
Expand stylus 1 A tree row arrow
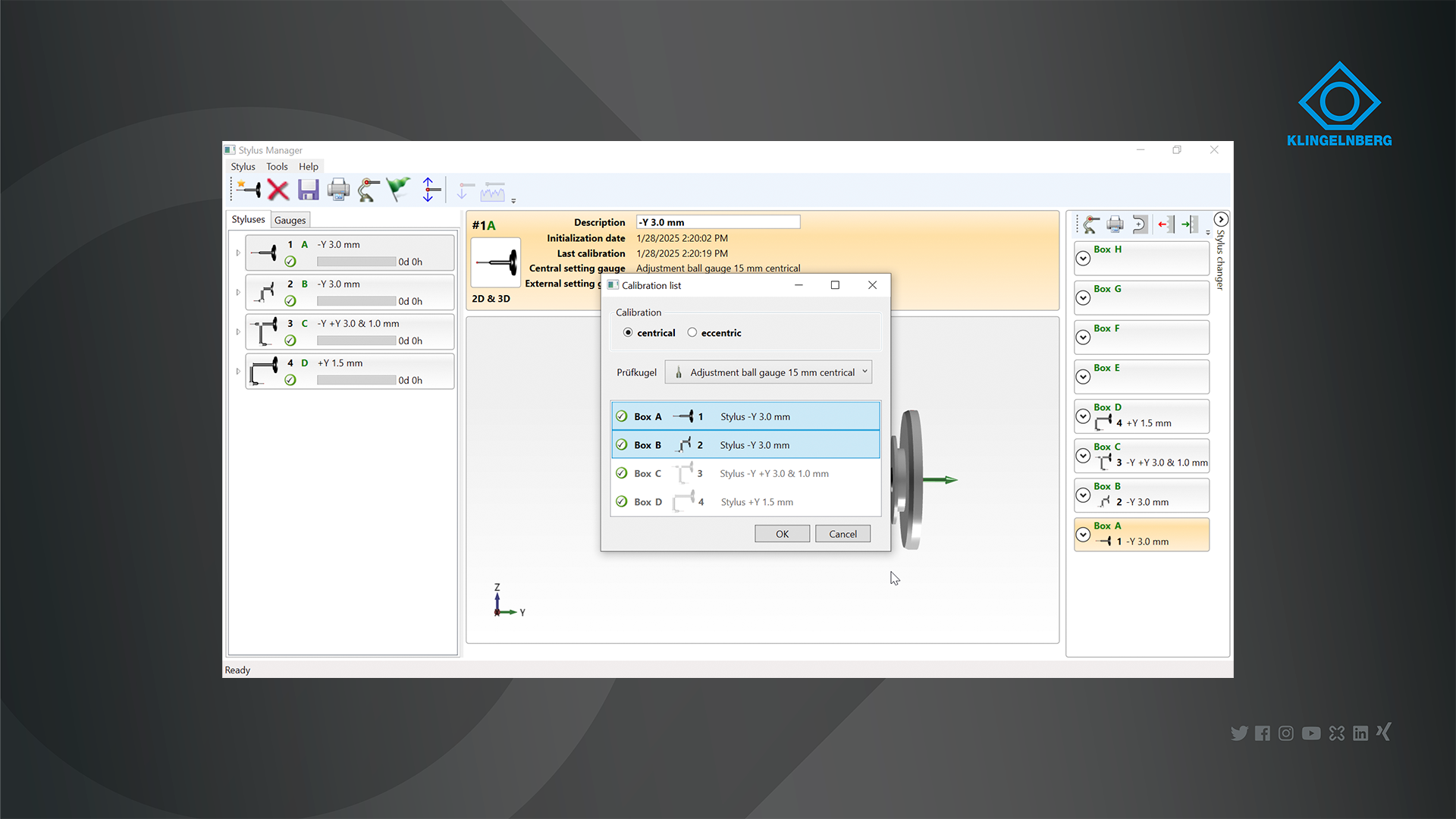[238, 253]
